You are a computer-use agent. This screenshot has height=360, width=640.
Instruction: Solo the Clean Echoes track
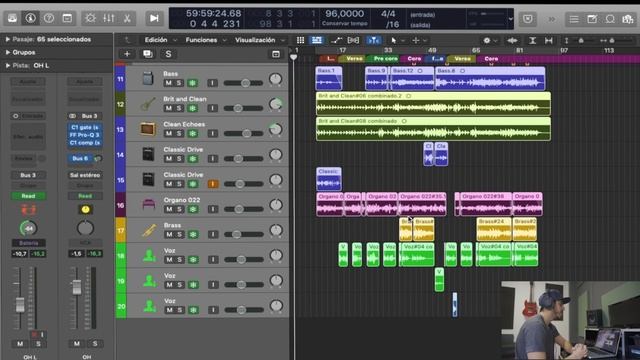179,133
